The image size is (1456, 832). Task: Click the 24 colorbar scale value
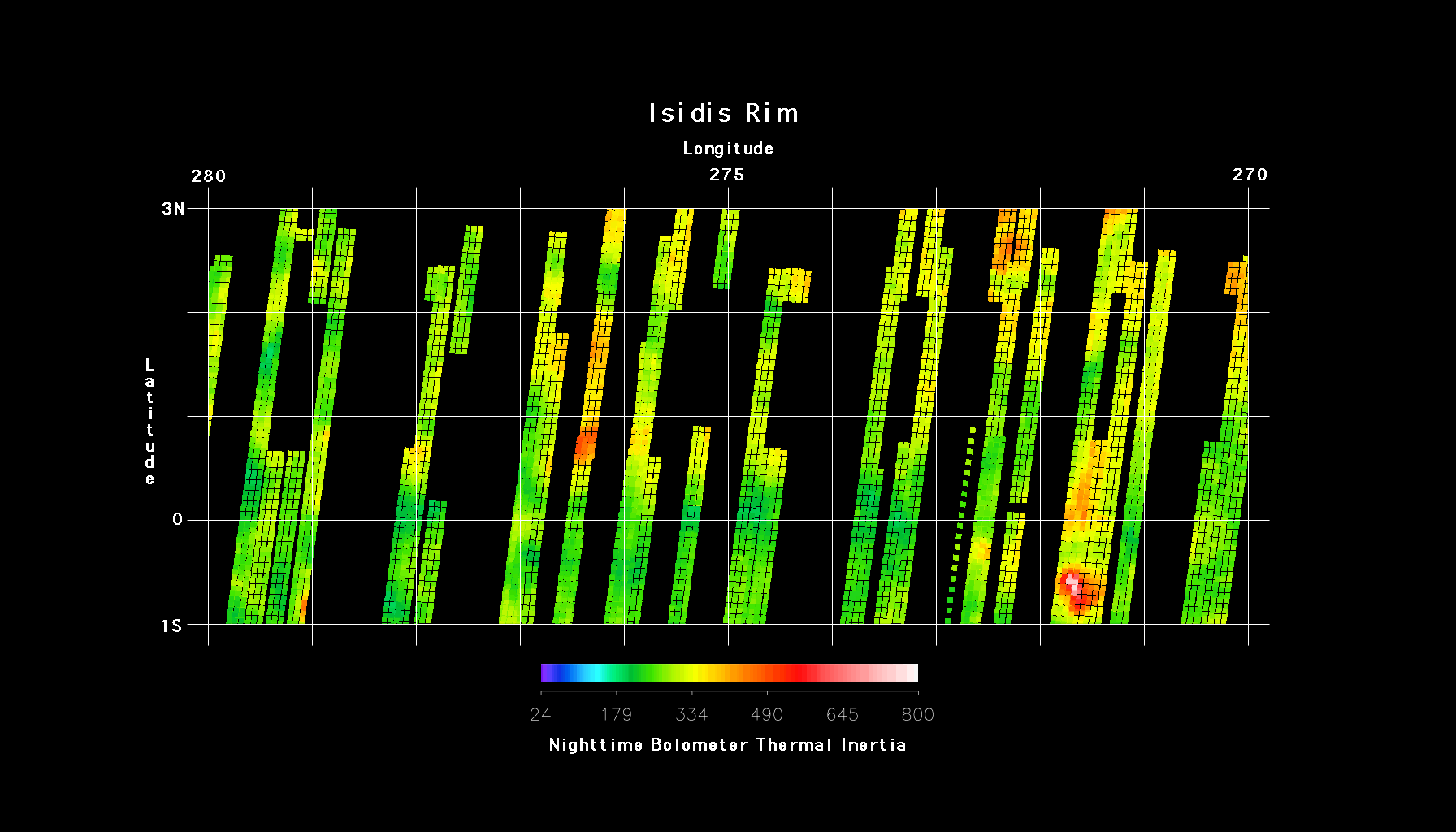coord(540,715)
